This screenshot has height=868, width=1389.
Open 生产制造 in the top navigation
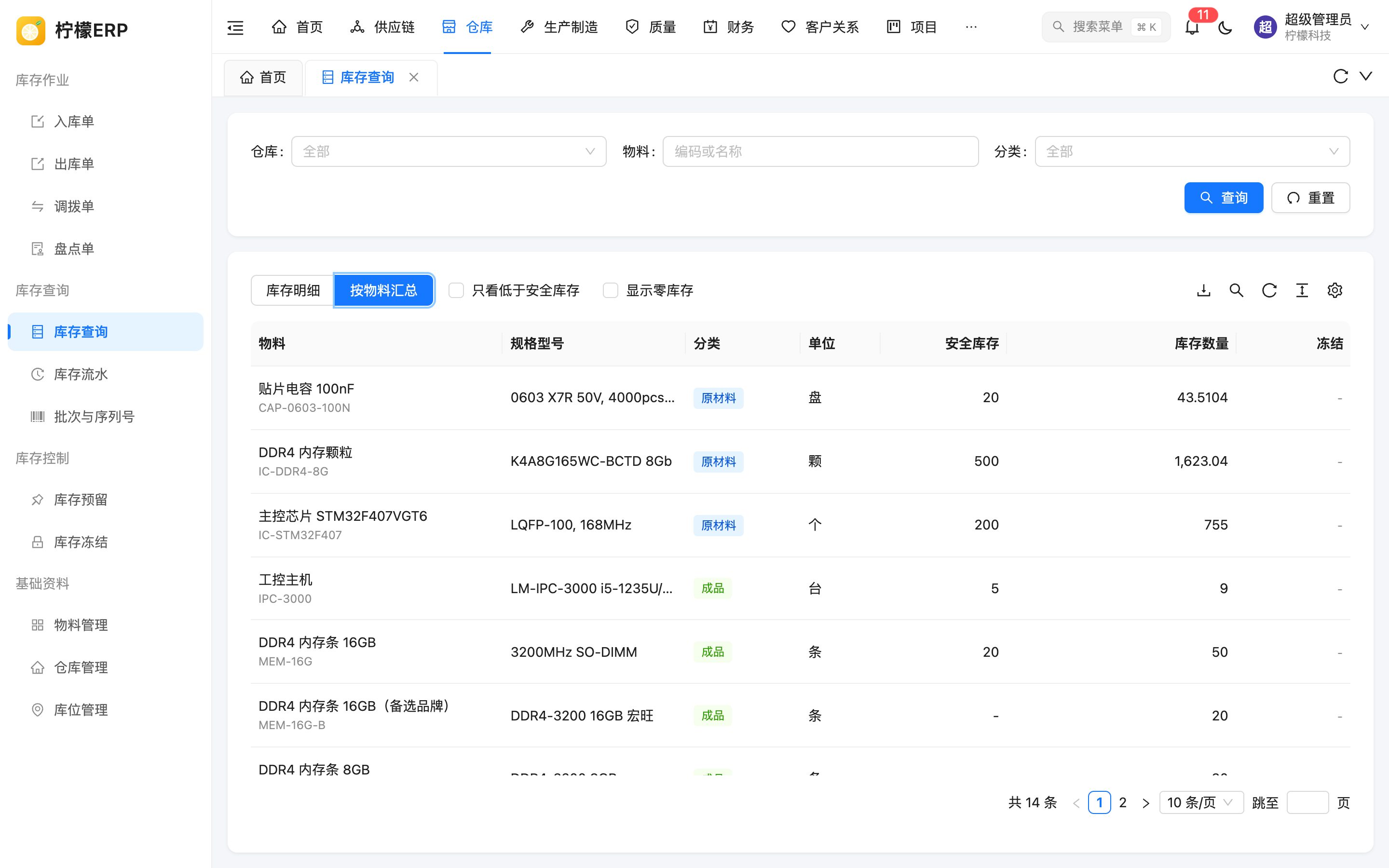click(559, 27)
